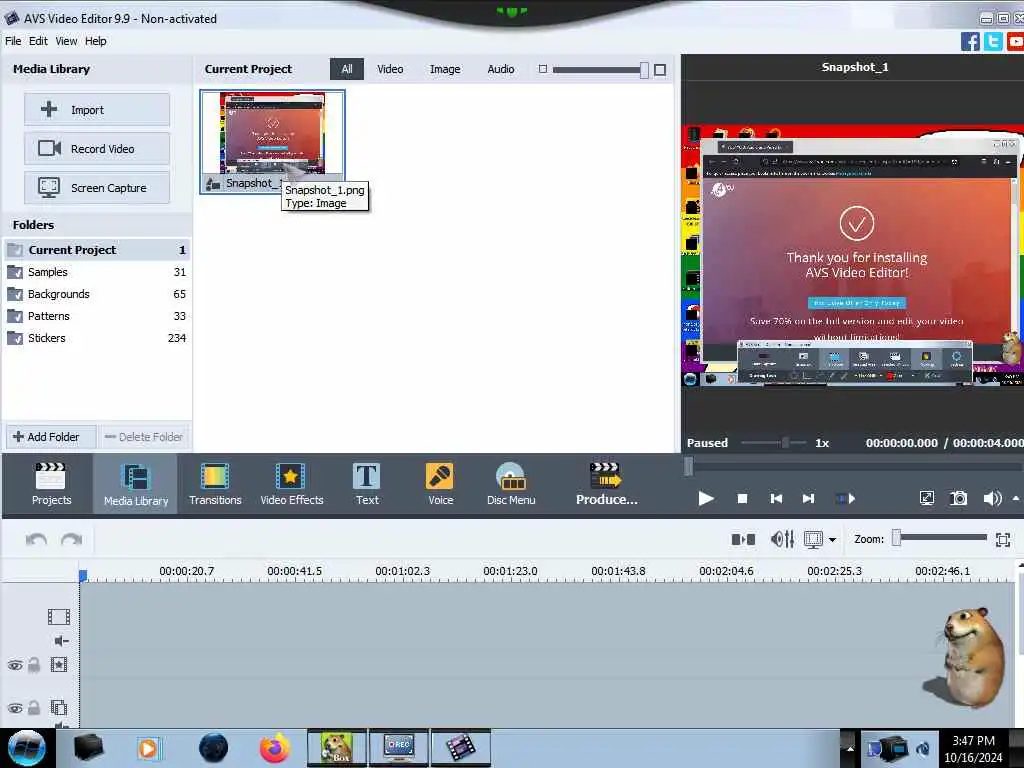The image size is (1024, 768).
Task: Jump to the previous frame
Action: click(x=776, y=499)
